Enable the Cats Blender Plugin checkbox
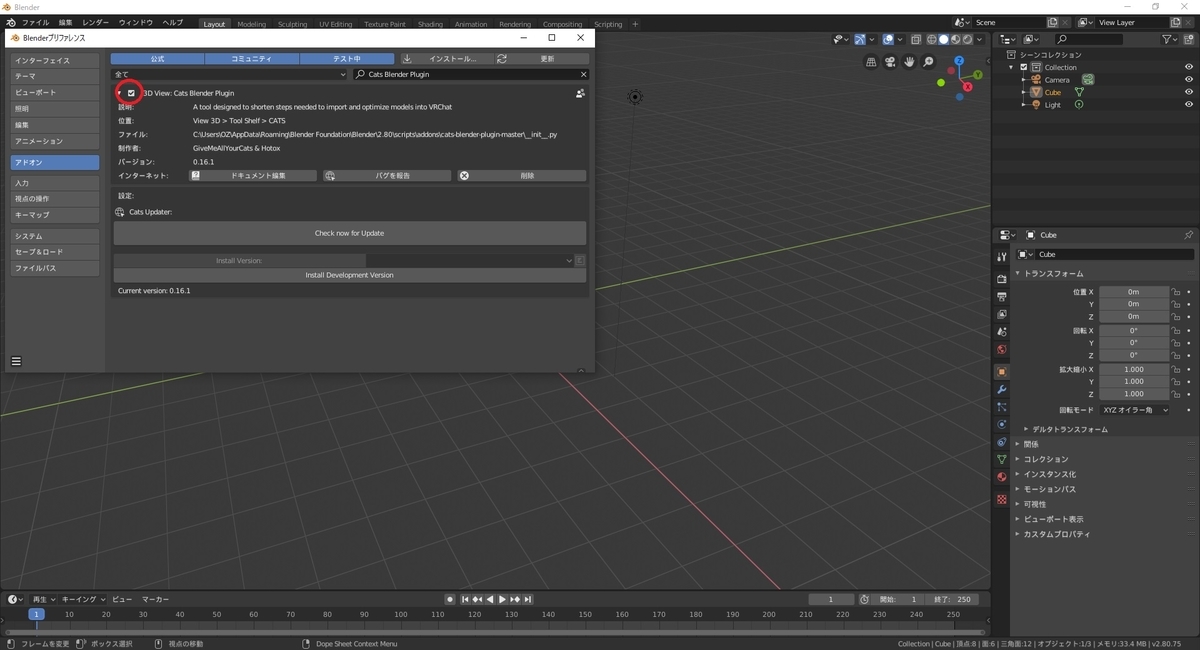The height and width of the screenshot is (650, 1200). (x=131, y=93)
